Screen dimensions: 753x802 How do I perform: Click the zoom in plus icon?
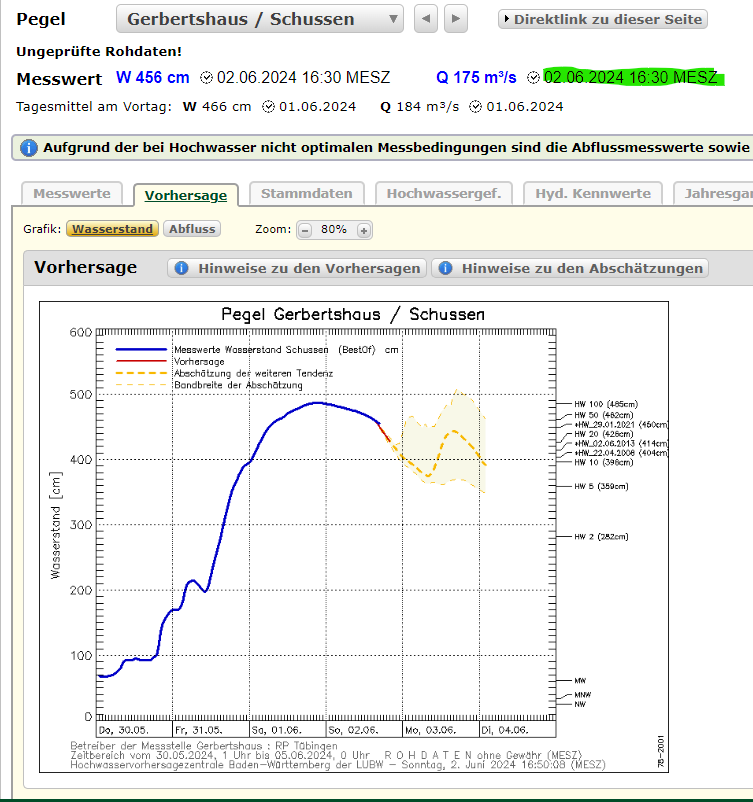click(x=364, y=230)
